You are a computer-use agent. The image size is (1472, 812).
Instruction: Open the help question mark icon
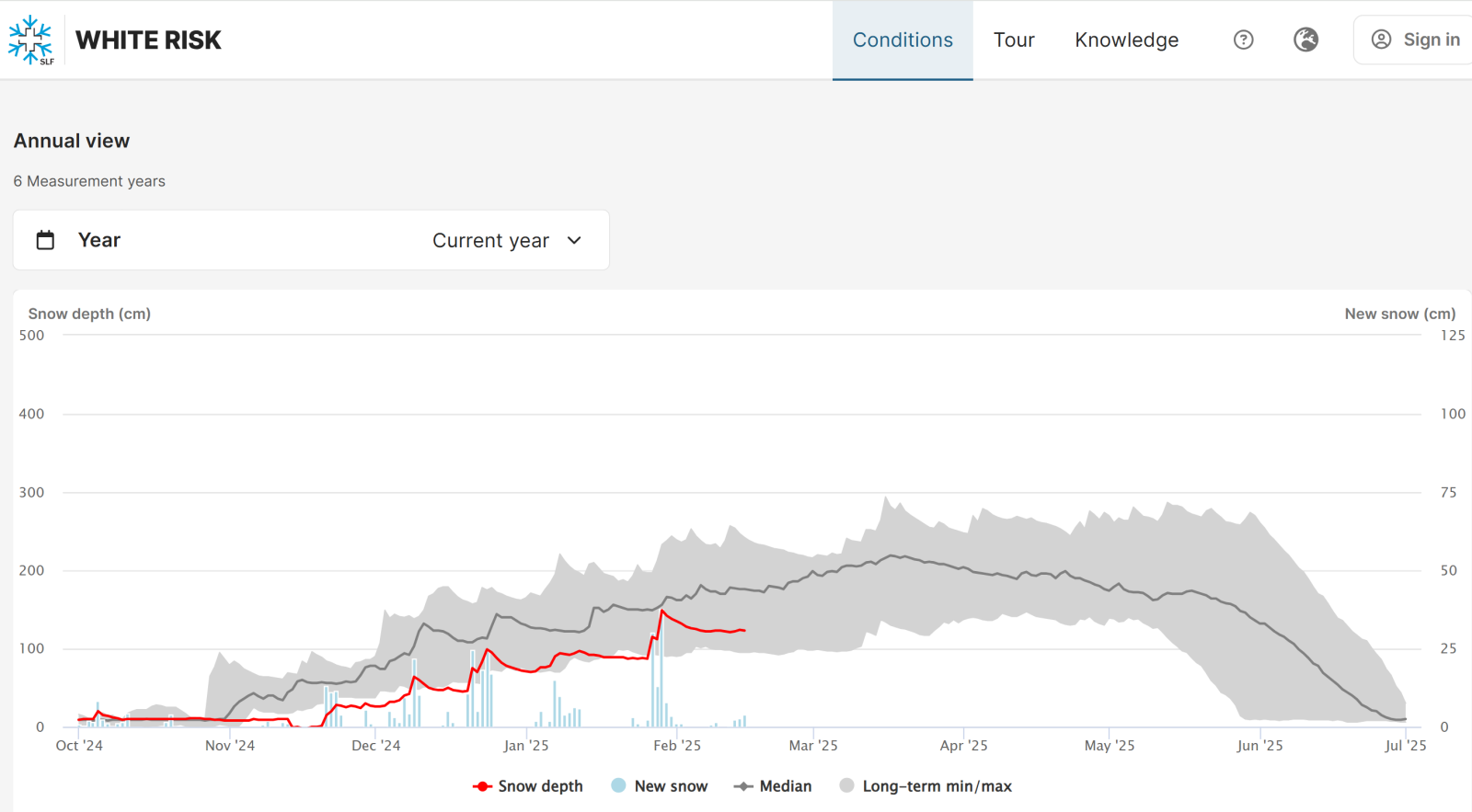pos(1243,40)
